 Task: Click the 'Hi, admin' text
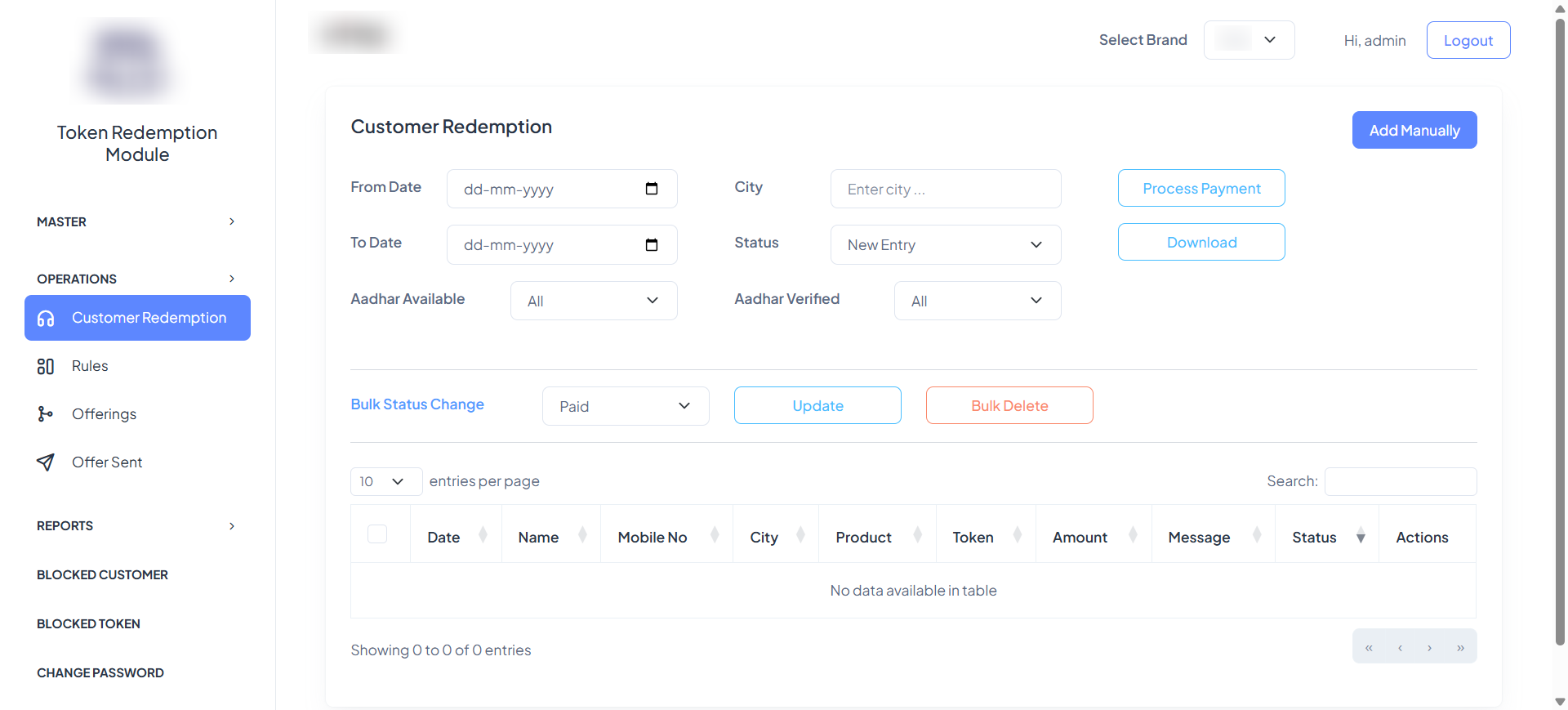click(1374, 41)
